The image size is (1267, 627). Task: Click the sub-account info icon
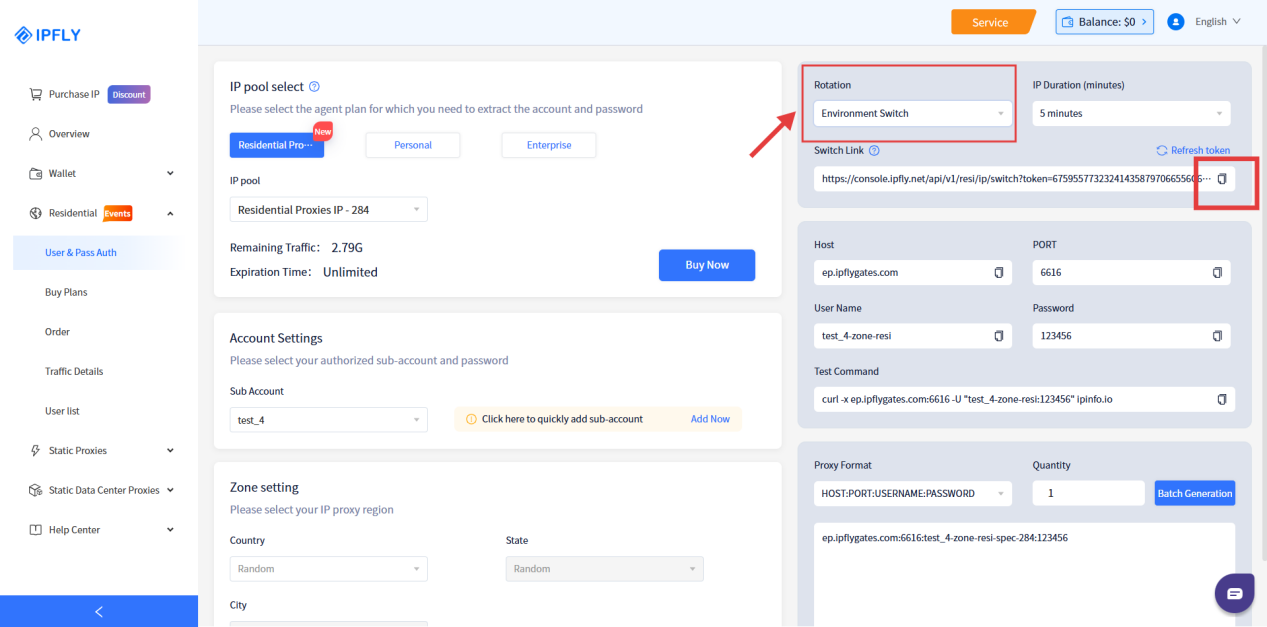pos(472,419)
